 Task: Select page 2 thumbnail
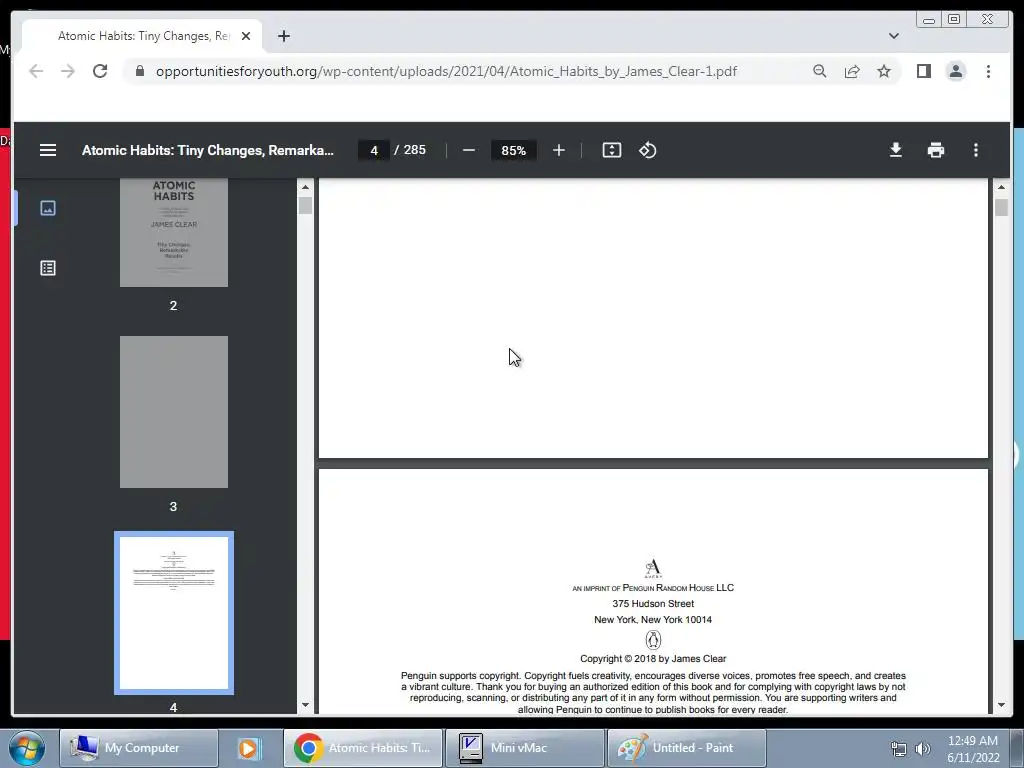(x=174, y=232)
